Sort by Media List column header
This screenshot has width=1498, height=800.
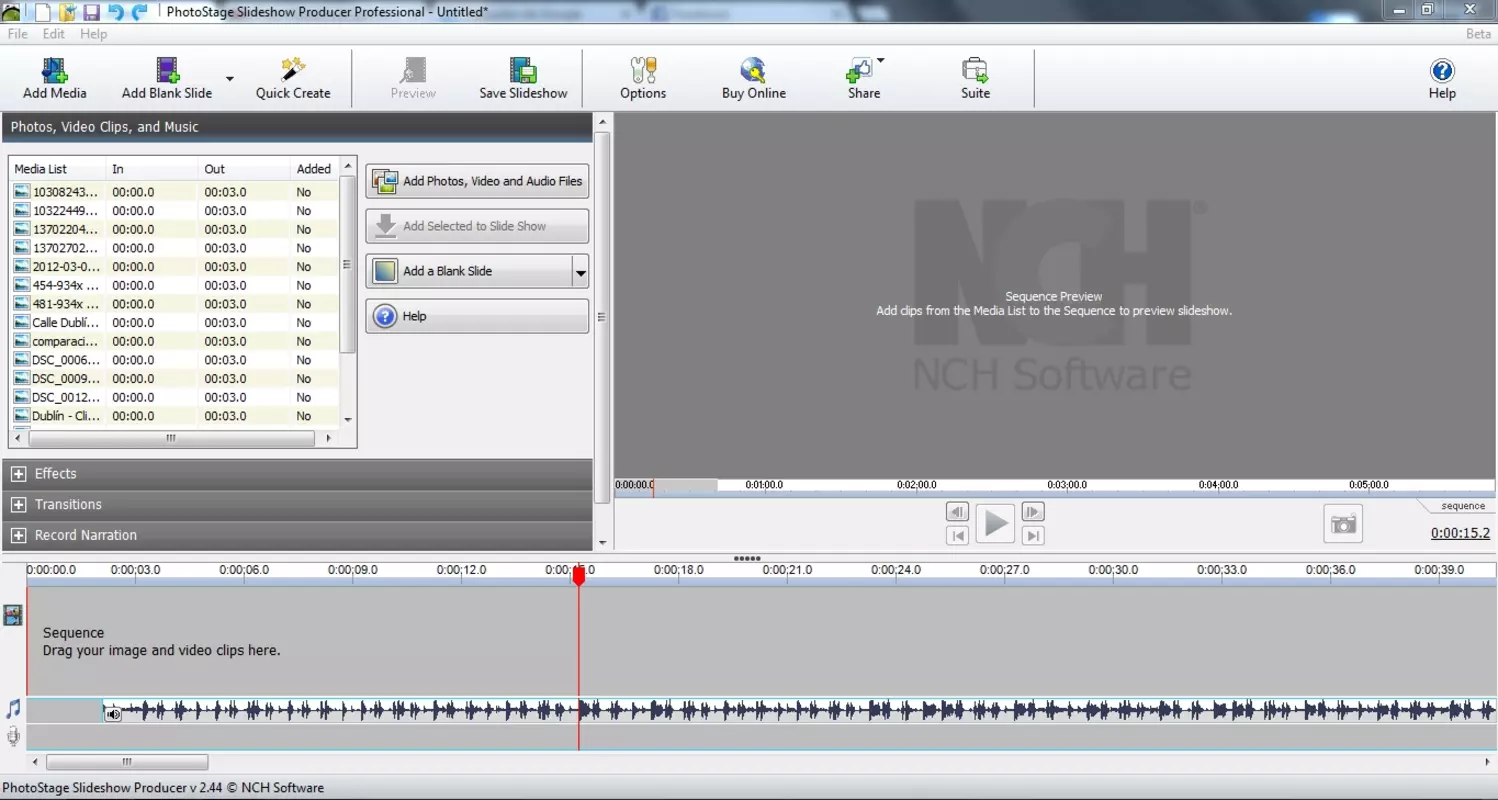(57, 169)
